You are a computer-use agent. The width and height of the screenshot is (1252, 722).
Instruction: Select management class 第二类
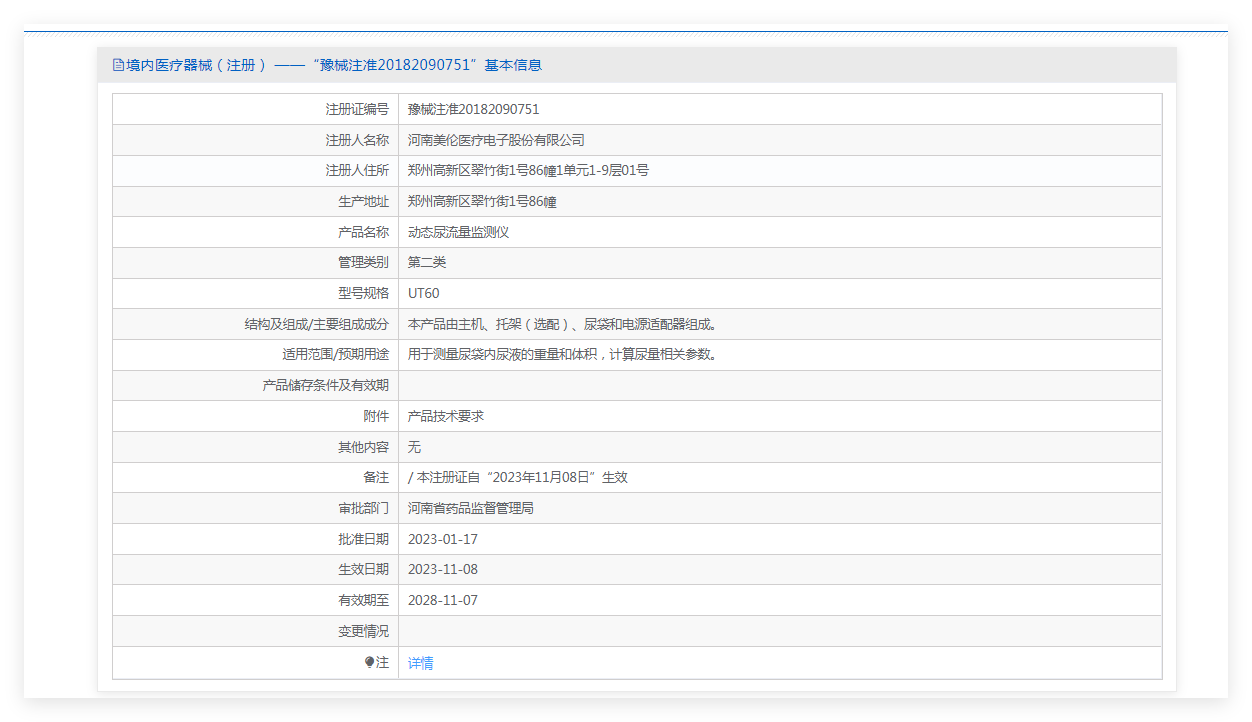point(427,262)
